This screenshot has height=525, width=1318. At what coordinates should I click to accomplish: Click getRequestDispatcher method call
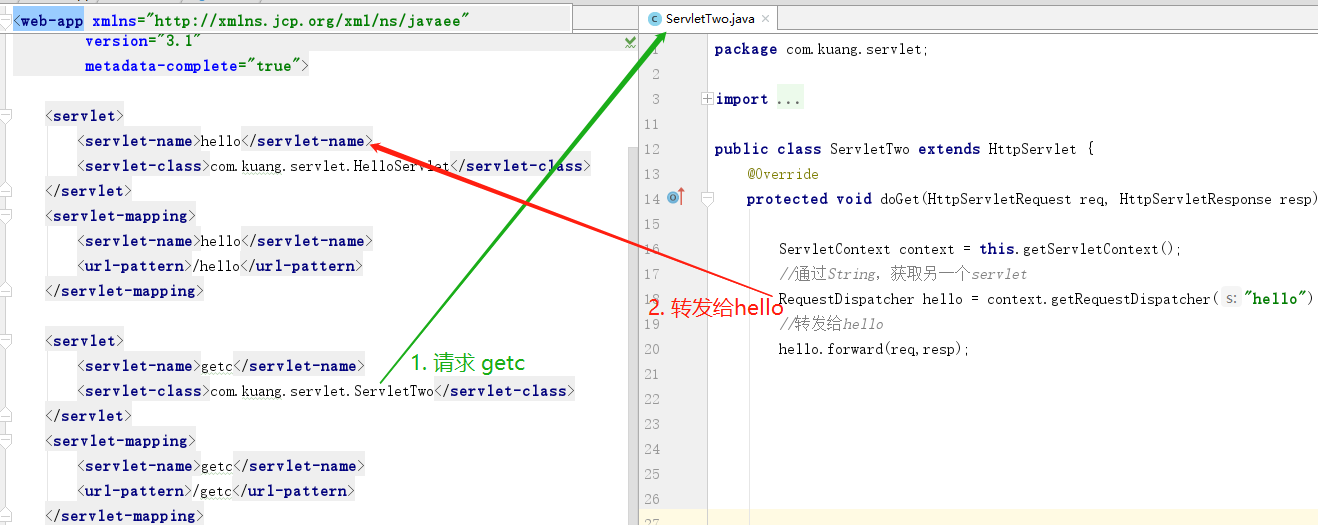[x=1130, y=299]
